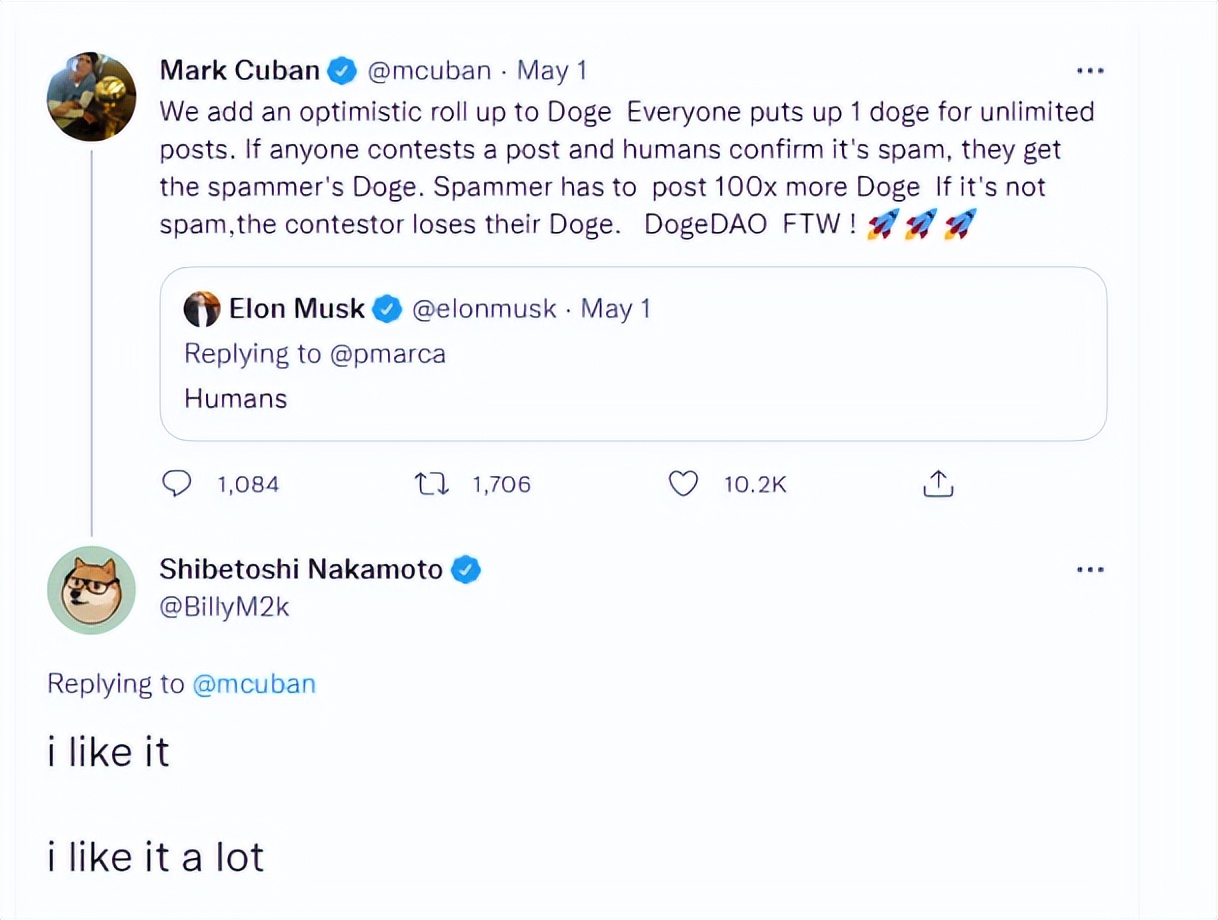
Task: Click @mcuban in the Replying to line
Action: (253, 684)
